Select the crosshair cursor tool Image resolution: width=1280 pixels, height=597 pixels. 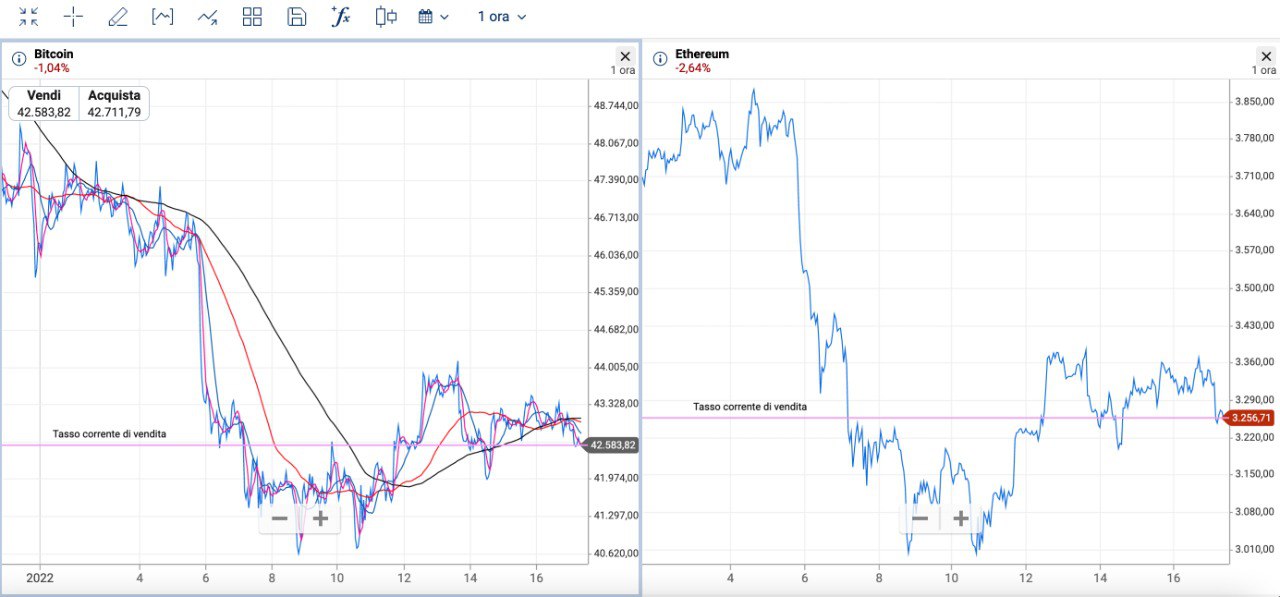click(73, 17)
